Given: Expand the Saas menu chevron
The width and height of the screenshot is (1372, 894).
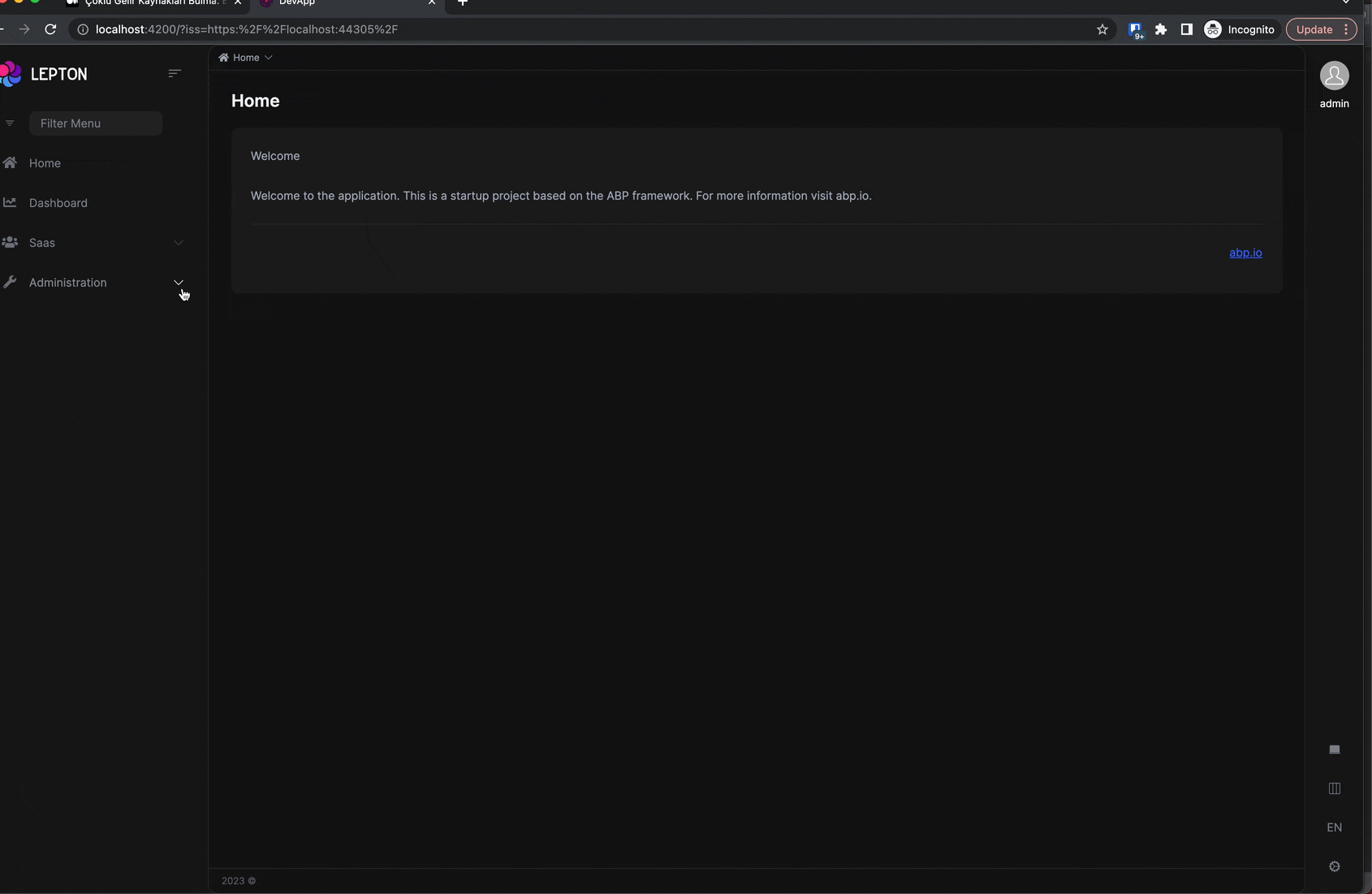Looking at the screenshot, I should [x=179, y=243].
